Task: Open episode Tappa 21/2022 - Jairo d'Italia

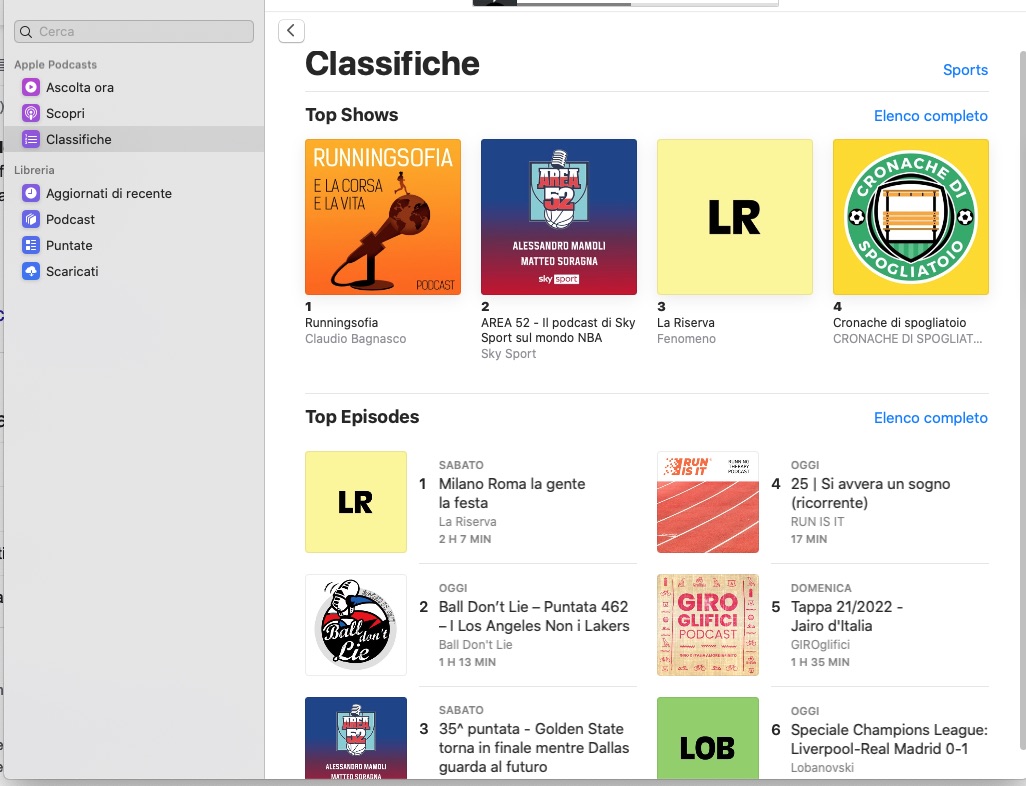Action: click(x=847, y=616)
